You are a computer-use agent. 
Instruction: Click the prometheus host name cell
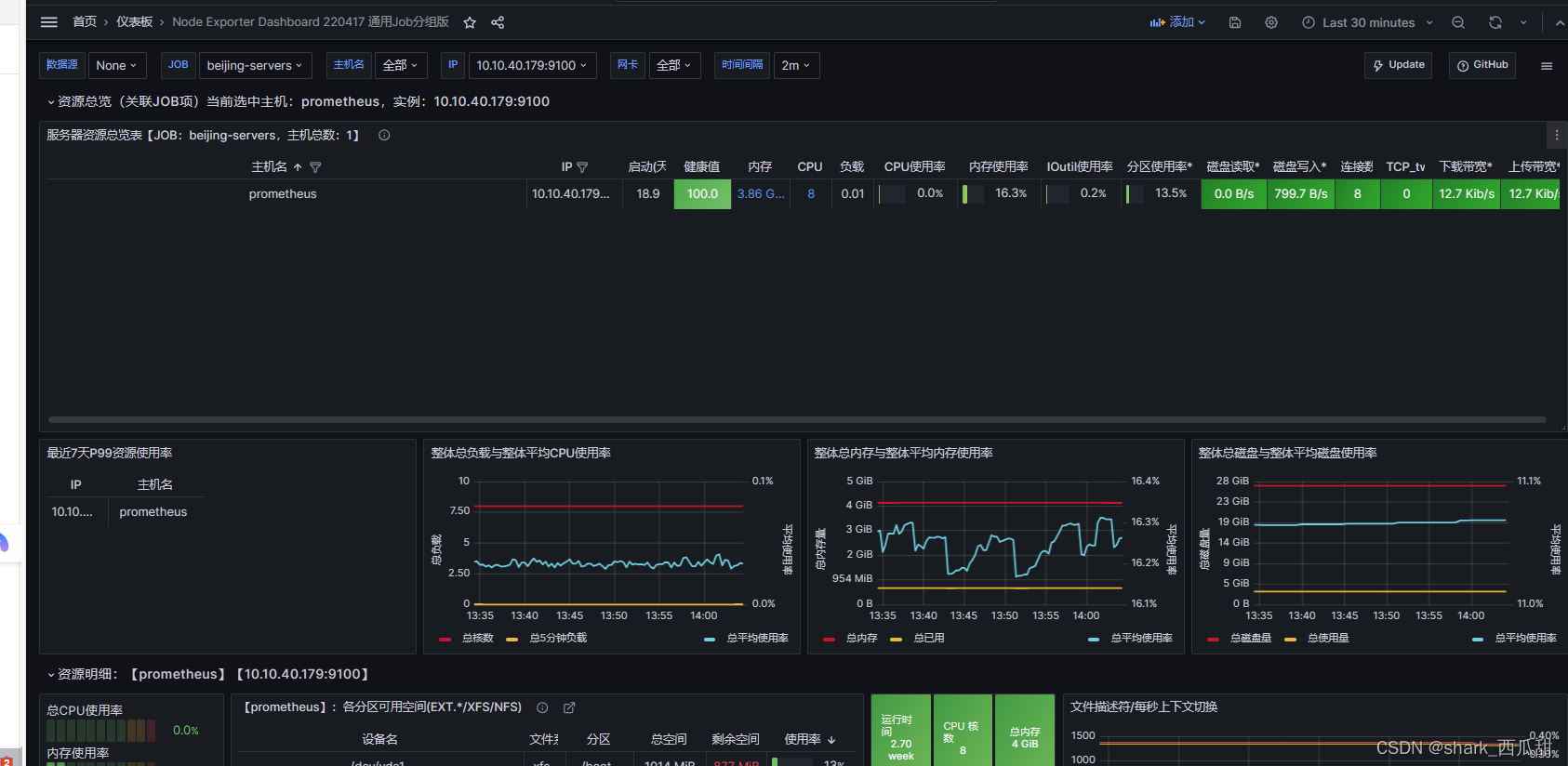pos(283,194)
